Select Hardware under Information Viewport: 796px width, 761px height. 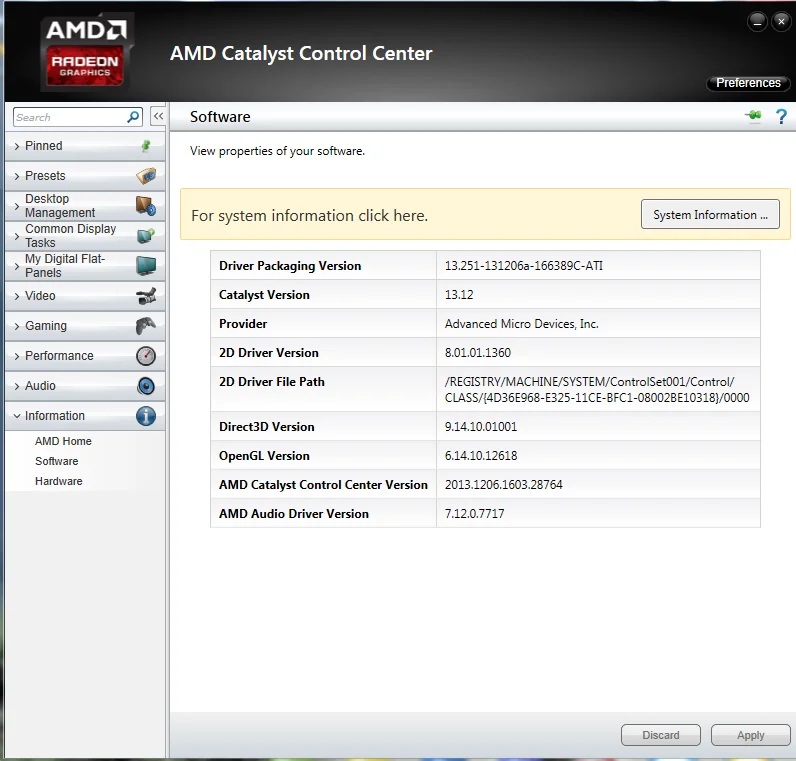point(58,481)
